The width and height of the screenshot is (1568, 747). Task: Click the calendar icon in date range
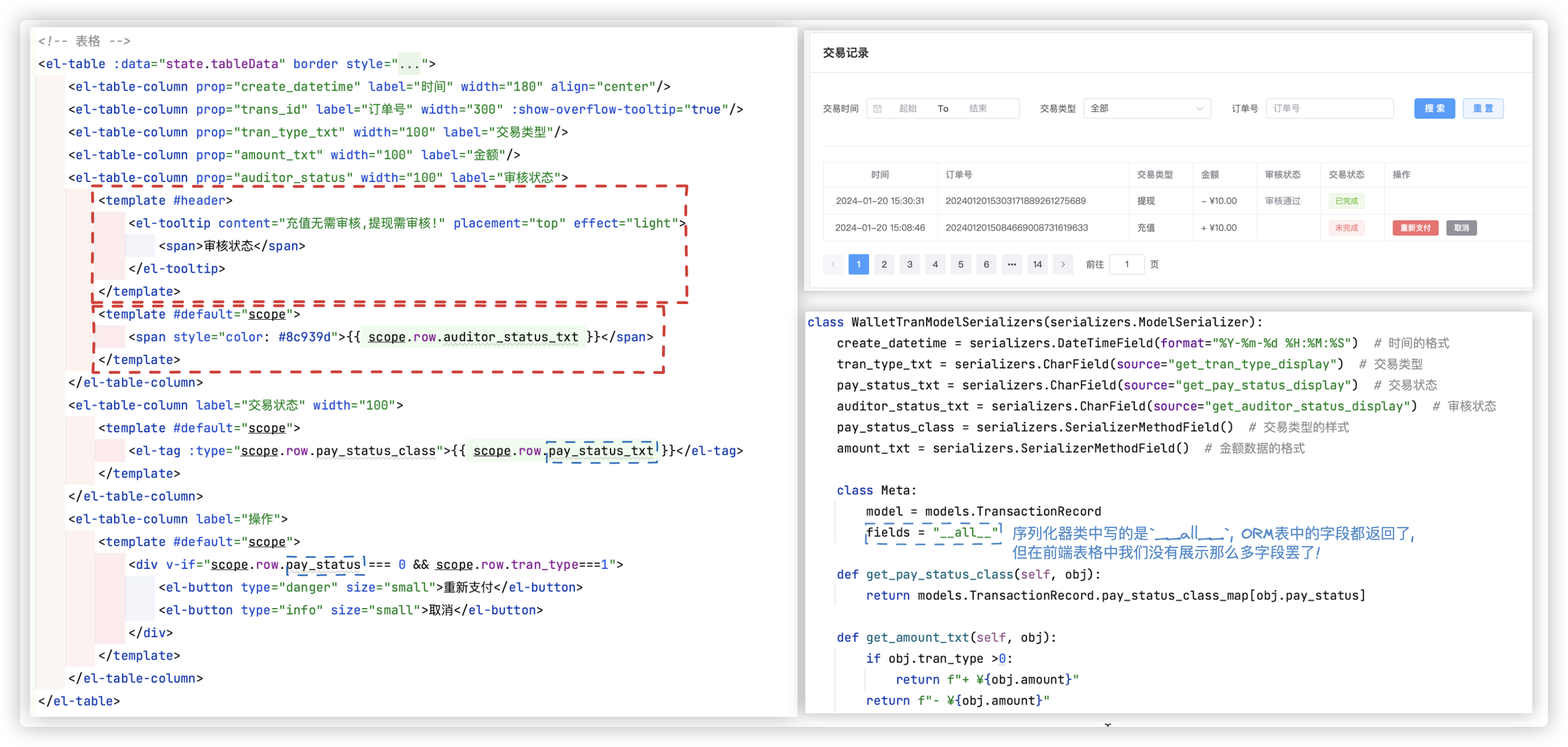877,109
